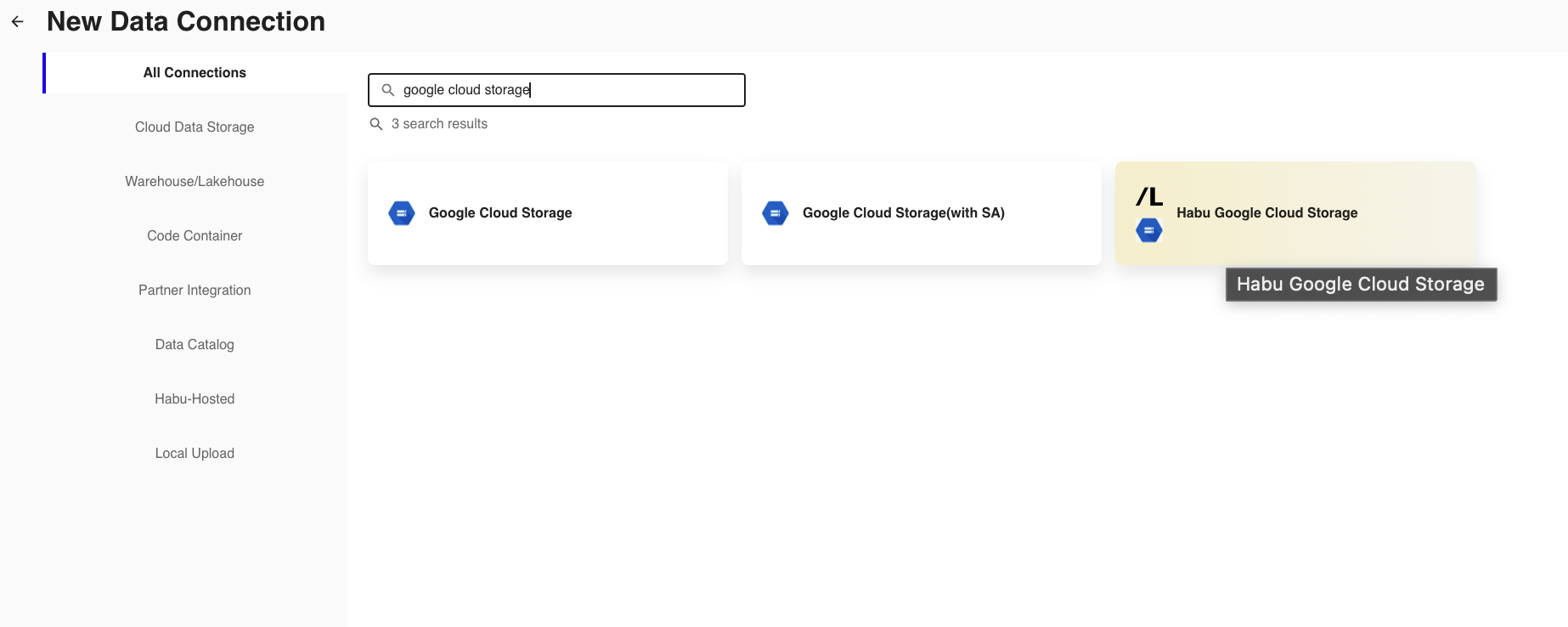The width and height of the screenshot is (1568, 627).
Task: Click the back arrow beside New Data Connection
Action: 18,22
